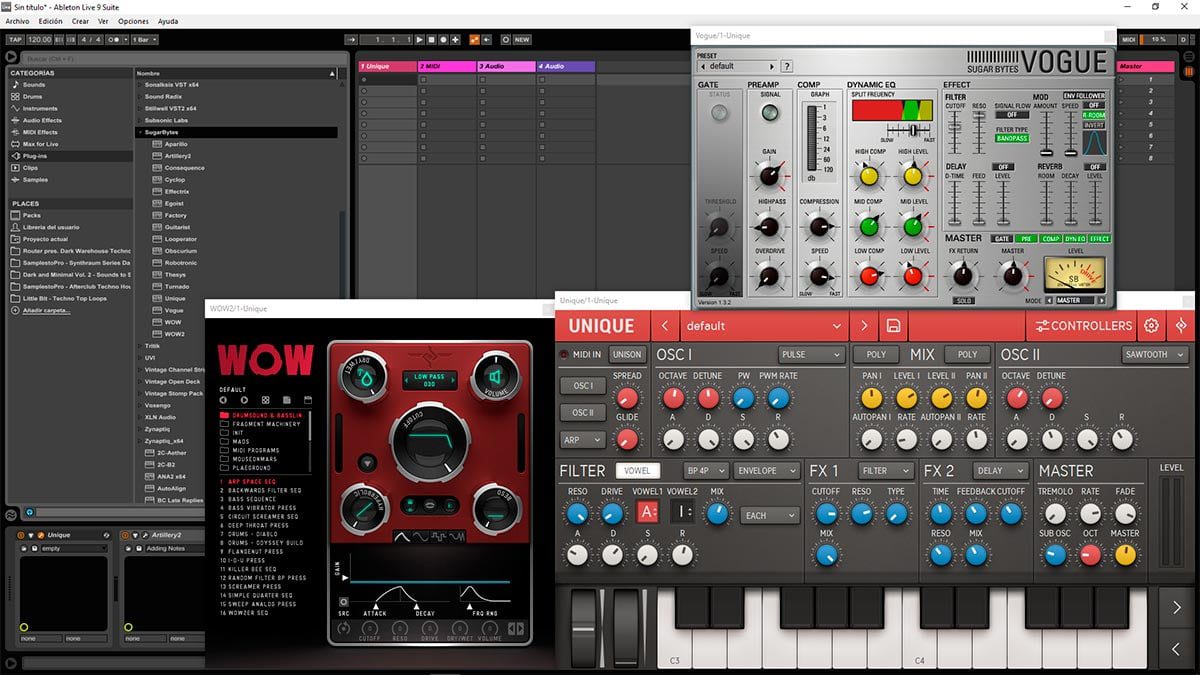Click the OSC II button in Unique

tap(583, 412)
